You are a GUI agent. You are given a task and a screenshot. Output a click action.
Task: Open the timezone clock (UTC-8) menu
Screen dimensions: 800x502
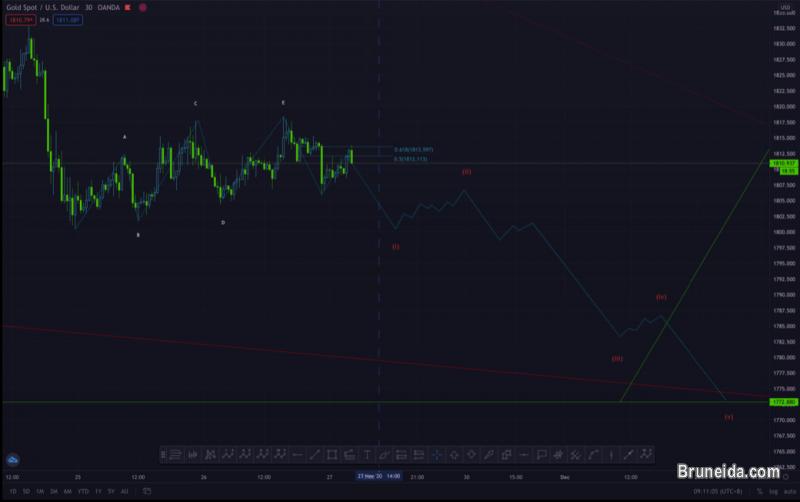click(717, 492)
